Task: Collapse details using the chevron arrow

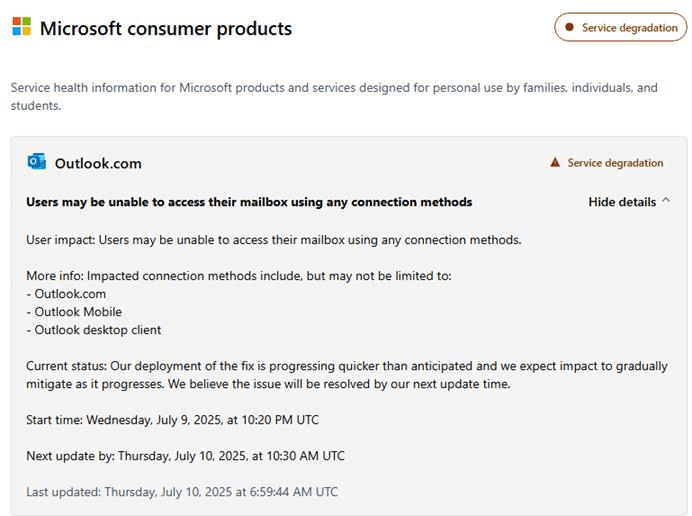Action: pyautogui.click(x=666, y=202)
